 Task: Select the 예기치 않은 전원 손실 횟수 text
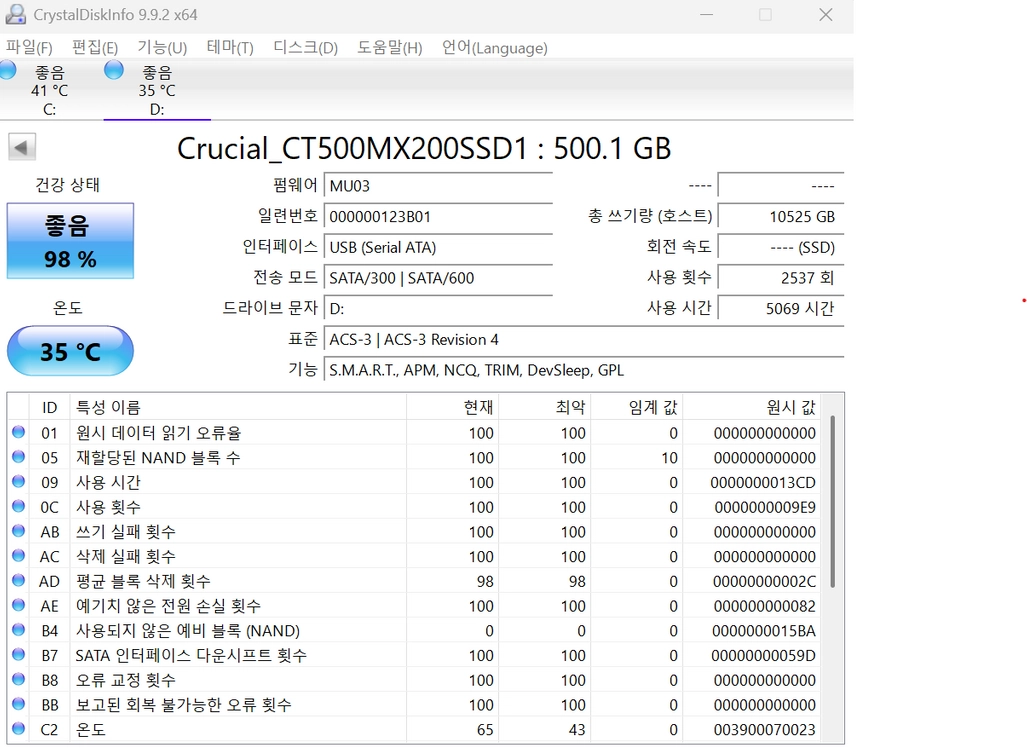pos(168,606)
